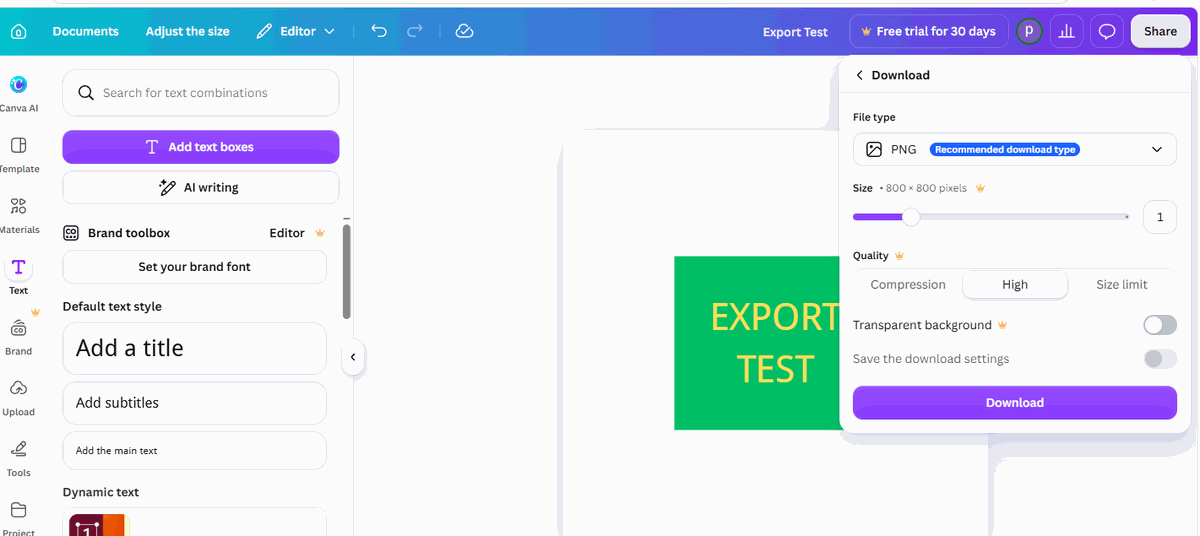1200x536 pixels.
Task: Add subtitles text style
Action: click(x=195, y=403)
